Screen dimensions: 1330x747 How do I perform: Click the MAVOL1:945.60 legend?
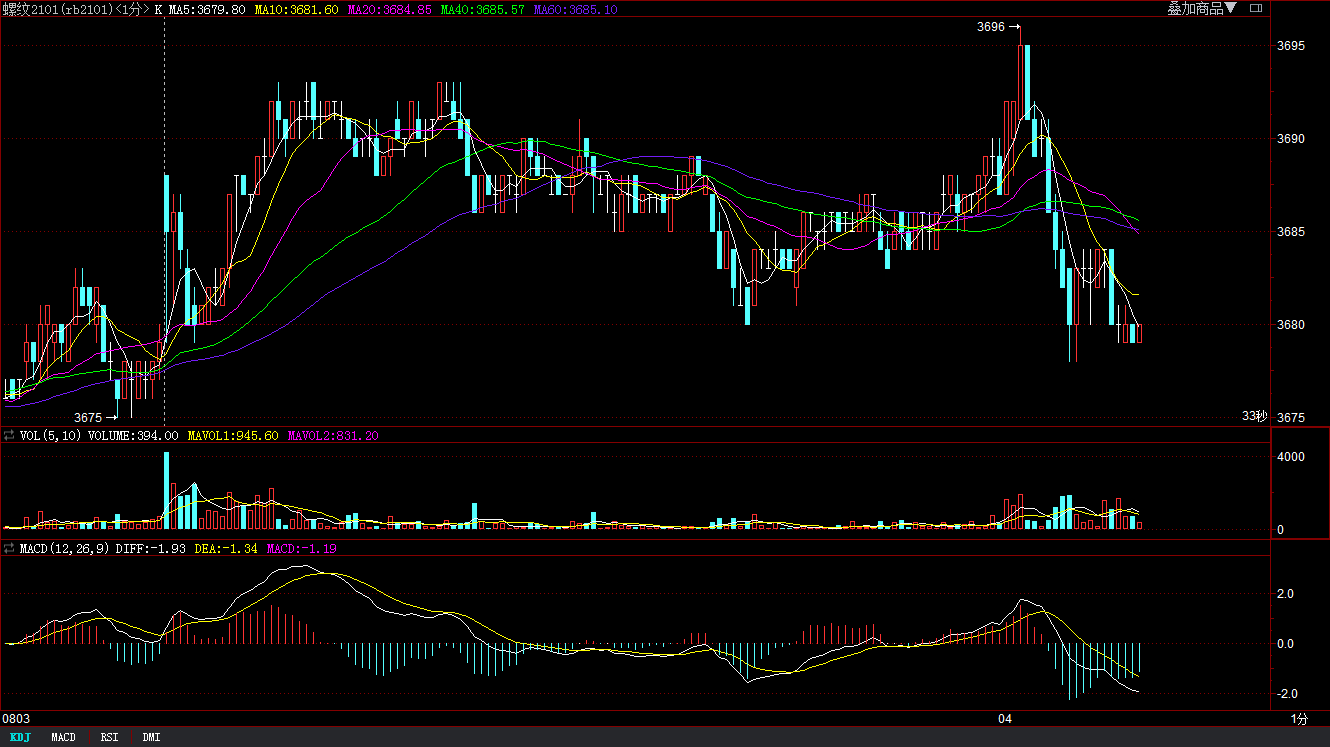(x=233, y=436)
